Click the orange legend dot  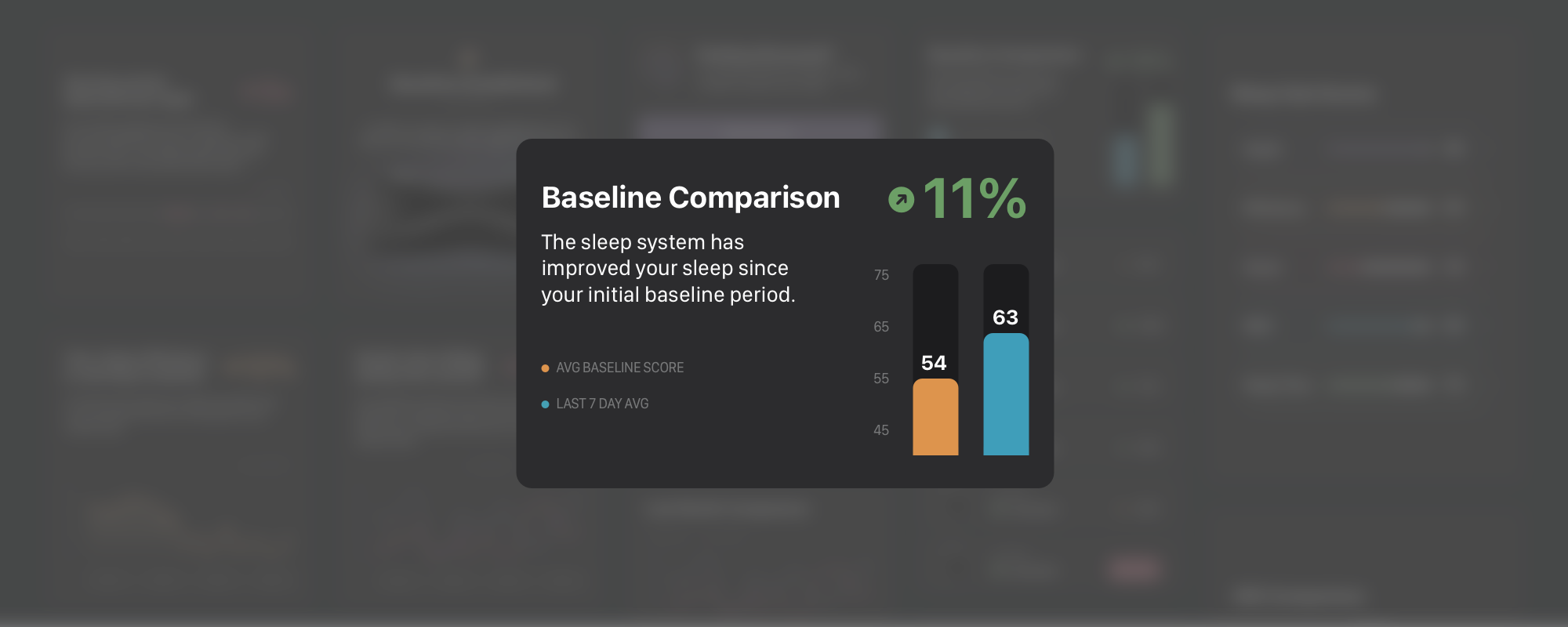(x=545, y=368)
